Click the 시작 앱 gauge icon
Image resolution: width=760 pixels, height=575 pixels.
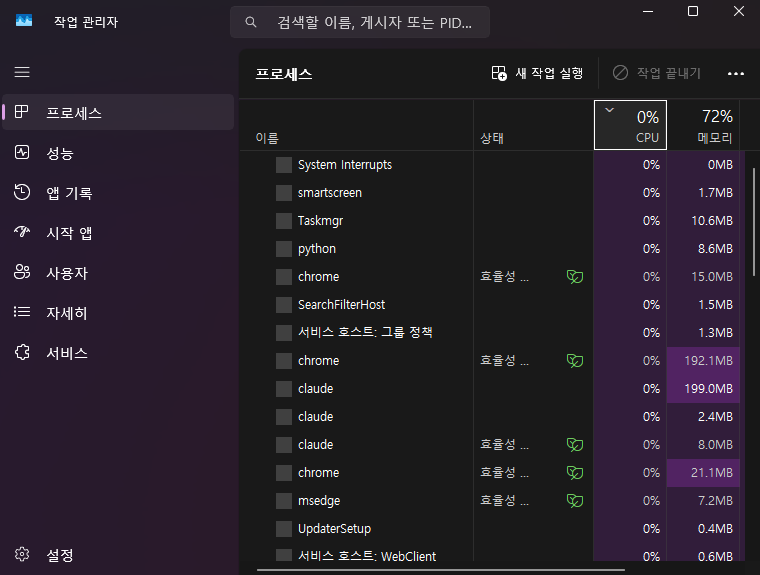click(22, 232)
